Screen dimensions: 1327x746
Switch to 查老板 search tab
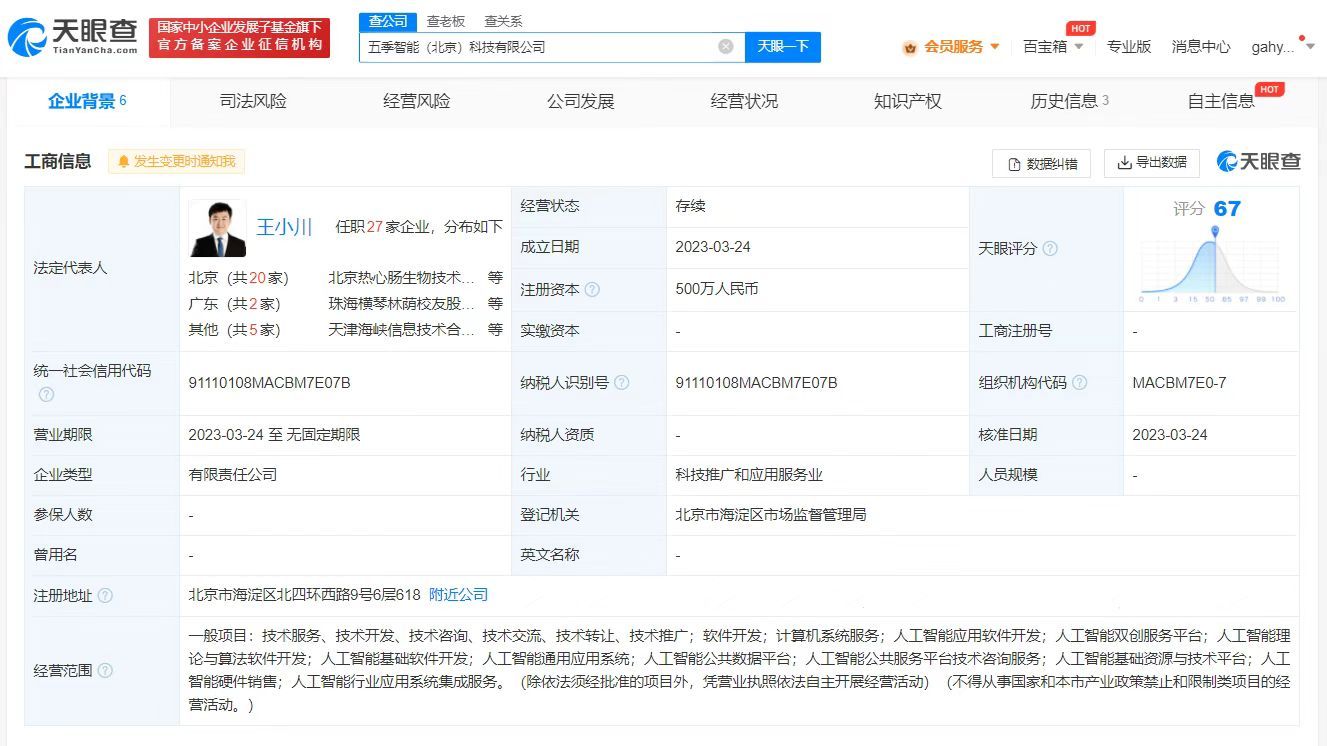446,21
